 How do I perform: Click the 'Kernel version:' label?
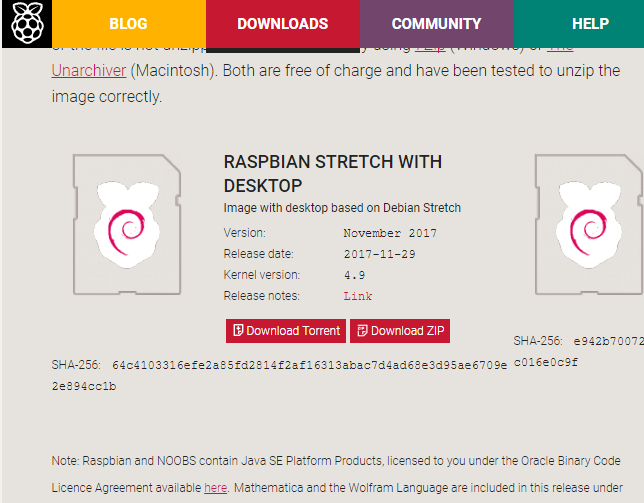pos(262,275)
